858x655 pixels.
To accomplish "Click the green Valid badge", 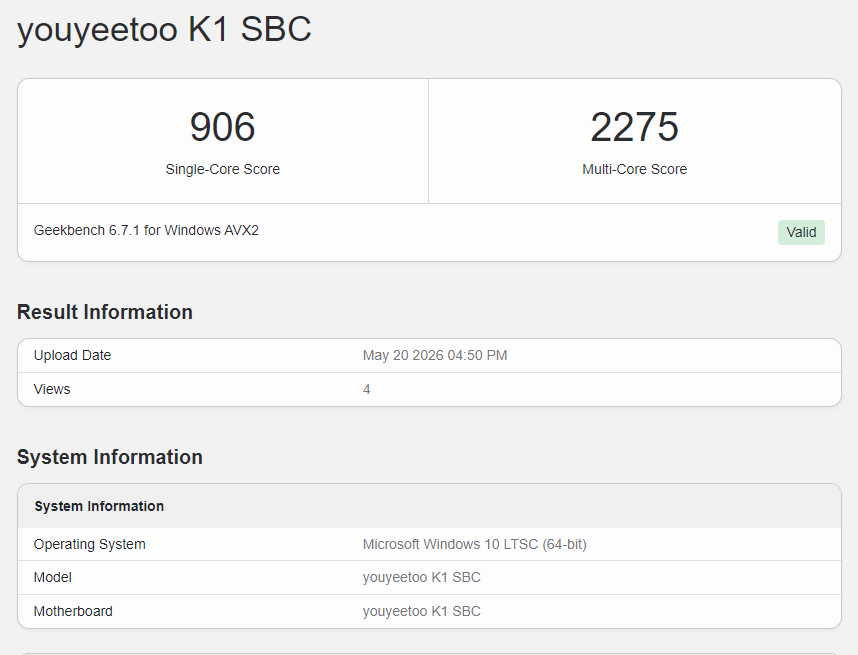I will click(x=801, y=233).
